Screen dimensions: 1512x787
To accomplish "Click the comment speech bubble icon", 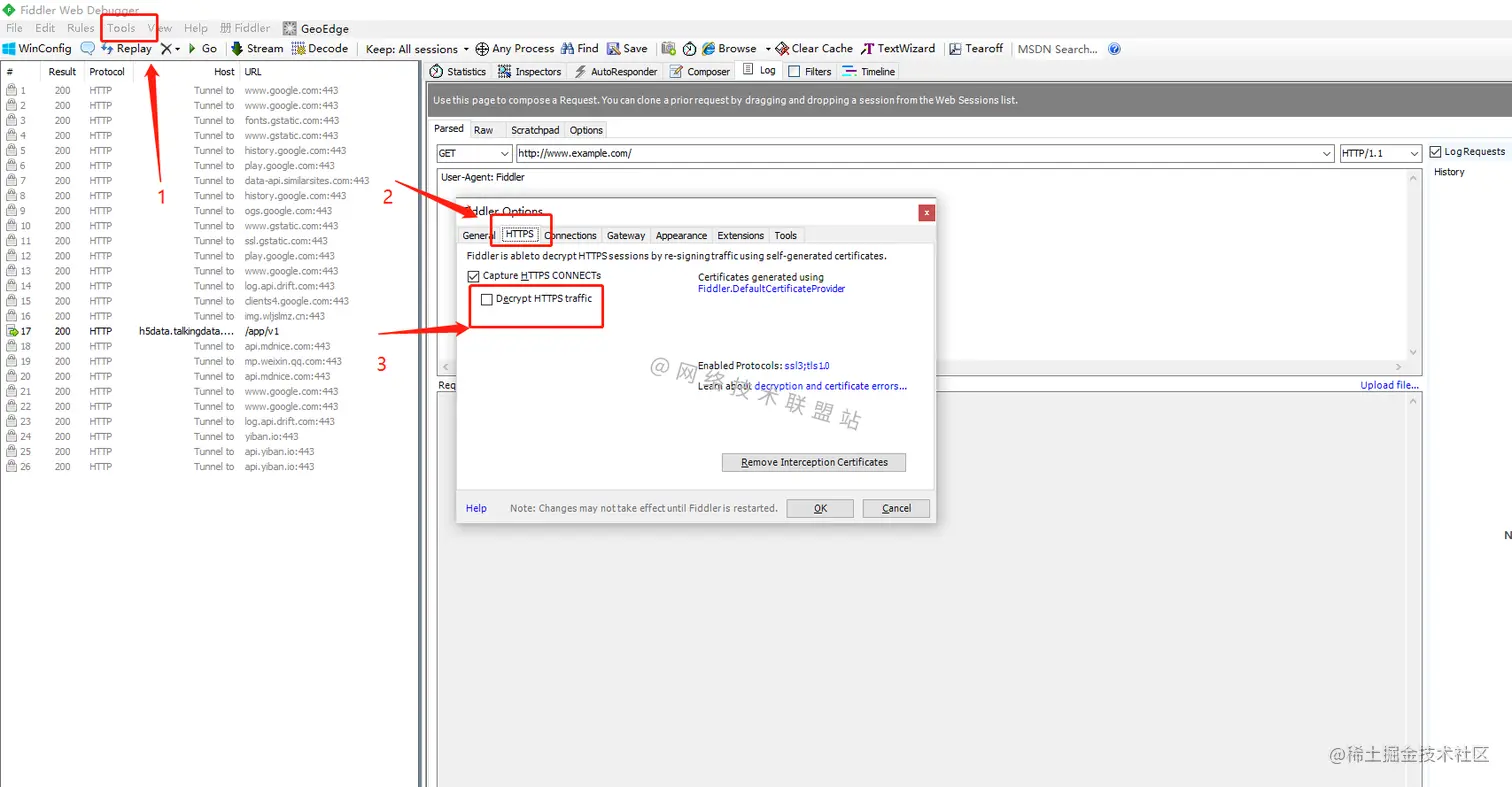I will [x=88, y=48].
